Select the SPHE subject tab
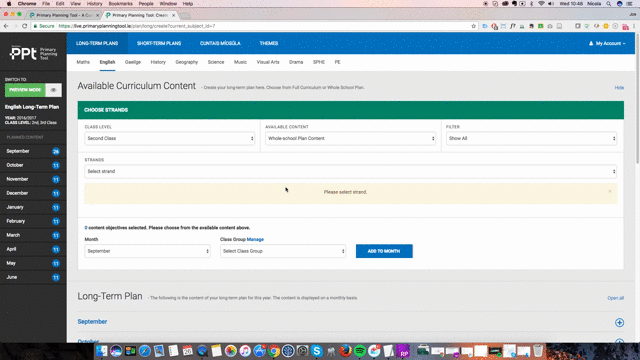The image size is (640, 360). click(x=319, y=62)
